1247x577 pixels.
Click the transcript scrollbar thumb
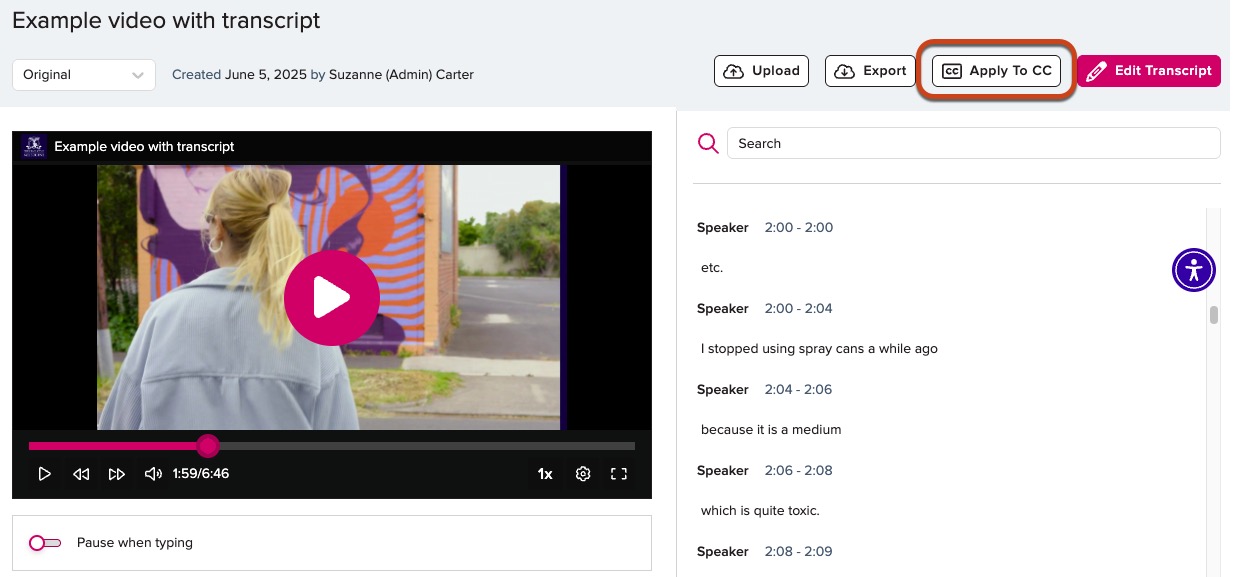[x=1214, y=316]
